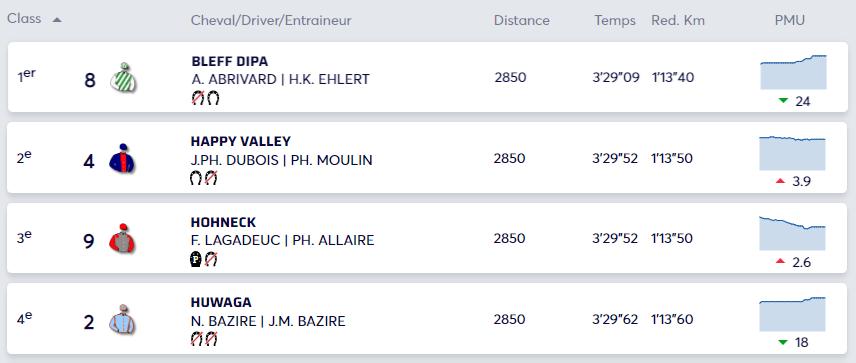Click the Distance column header

521,21
